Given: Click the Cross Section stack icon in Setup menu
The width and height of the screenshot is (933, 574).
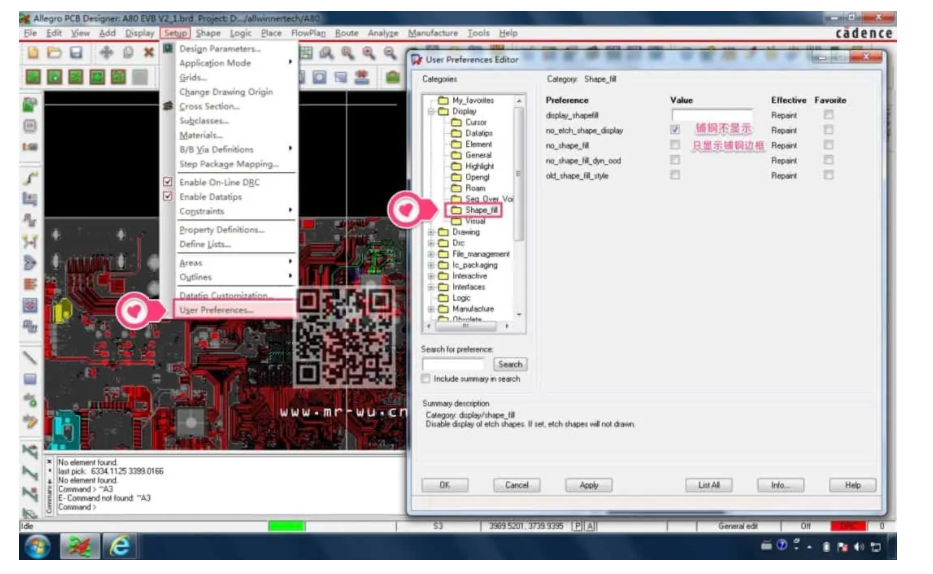Looking at the screenshot, I should point(168,106).
